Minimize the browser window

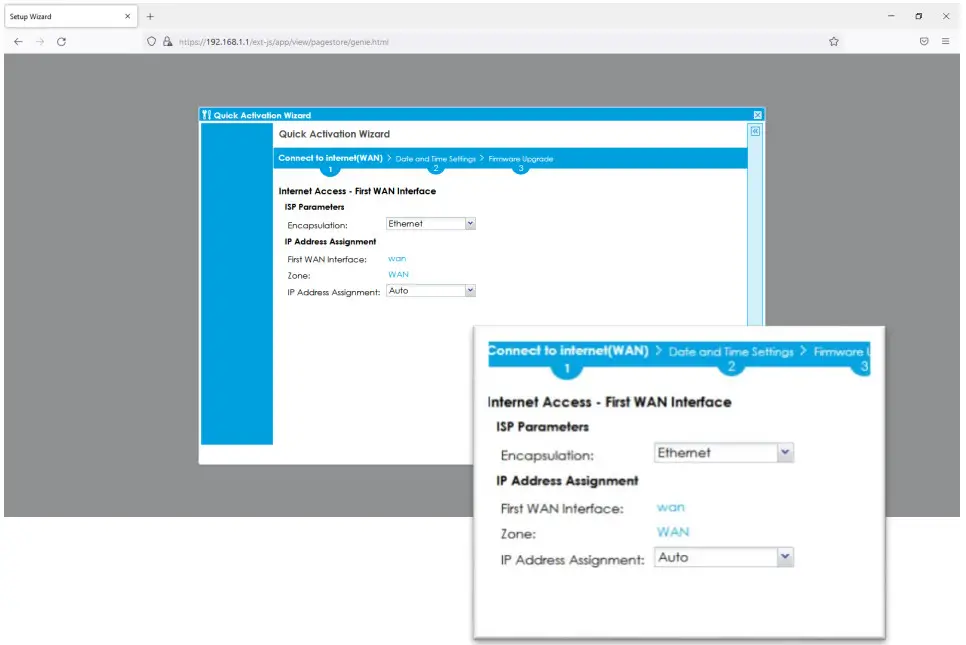[891, 17]
